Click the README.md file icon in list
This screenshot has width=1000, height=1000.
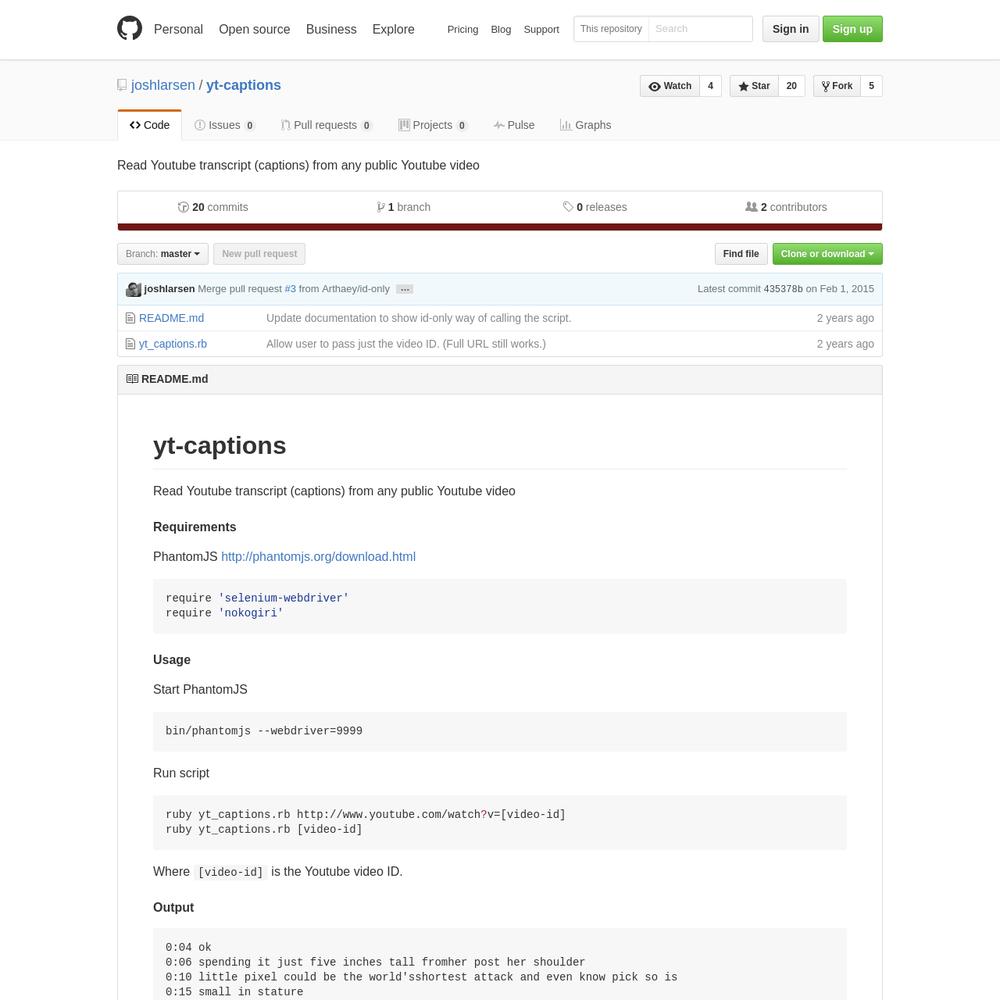click(130, 318)
